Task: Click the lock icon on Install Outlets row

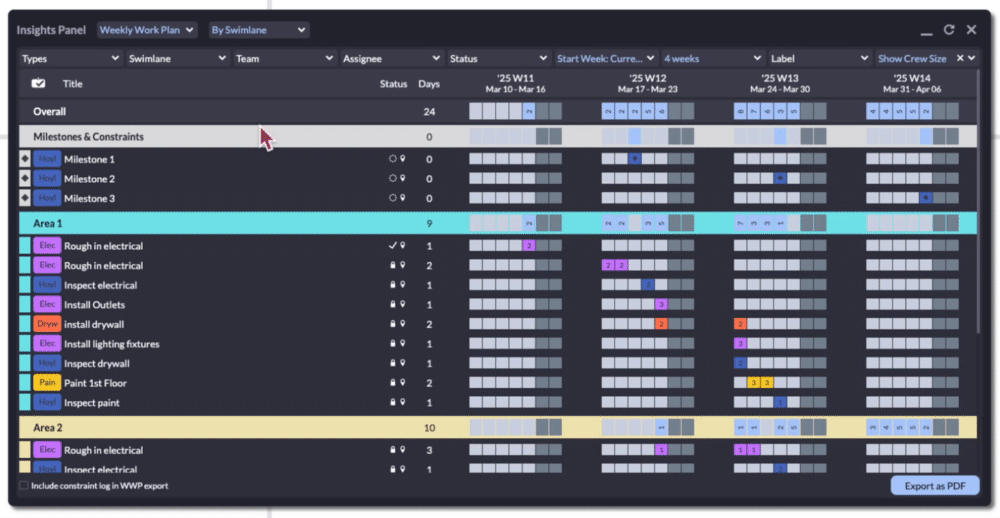Action: pyautogui.click(x=393, y=304)
